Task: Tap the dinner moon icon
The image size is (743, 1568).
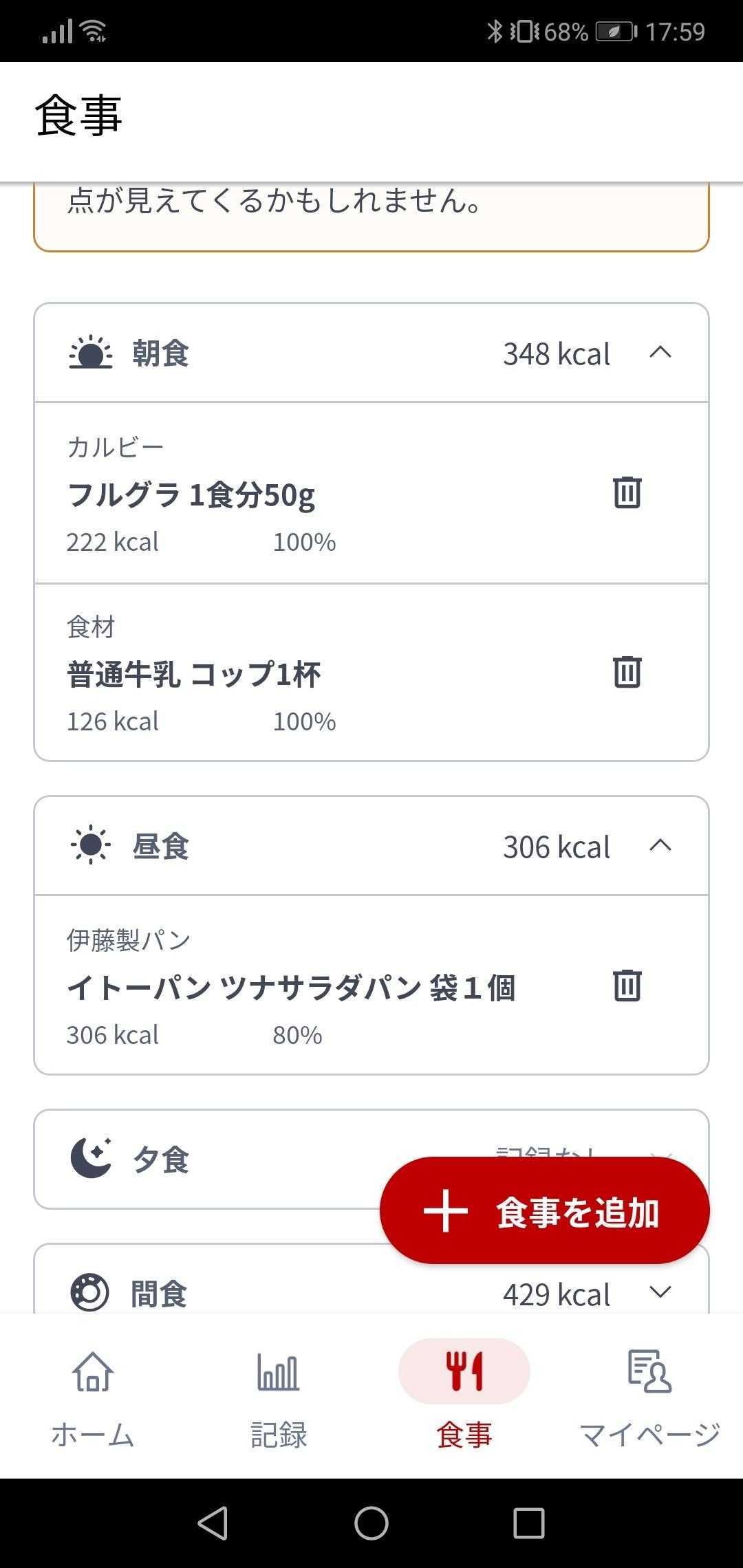Action: [x=91, y=1158]
